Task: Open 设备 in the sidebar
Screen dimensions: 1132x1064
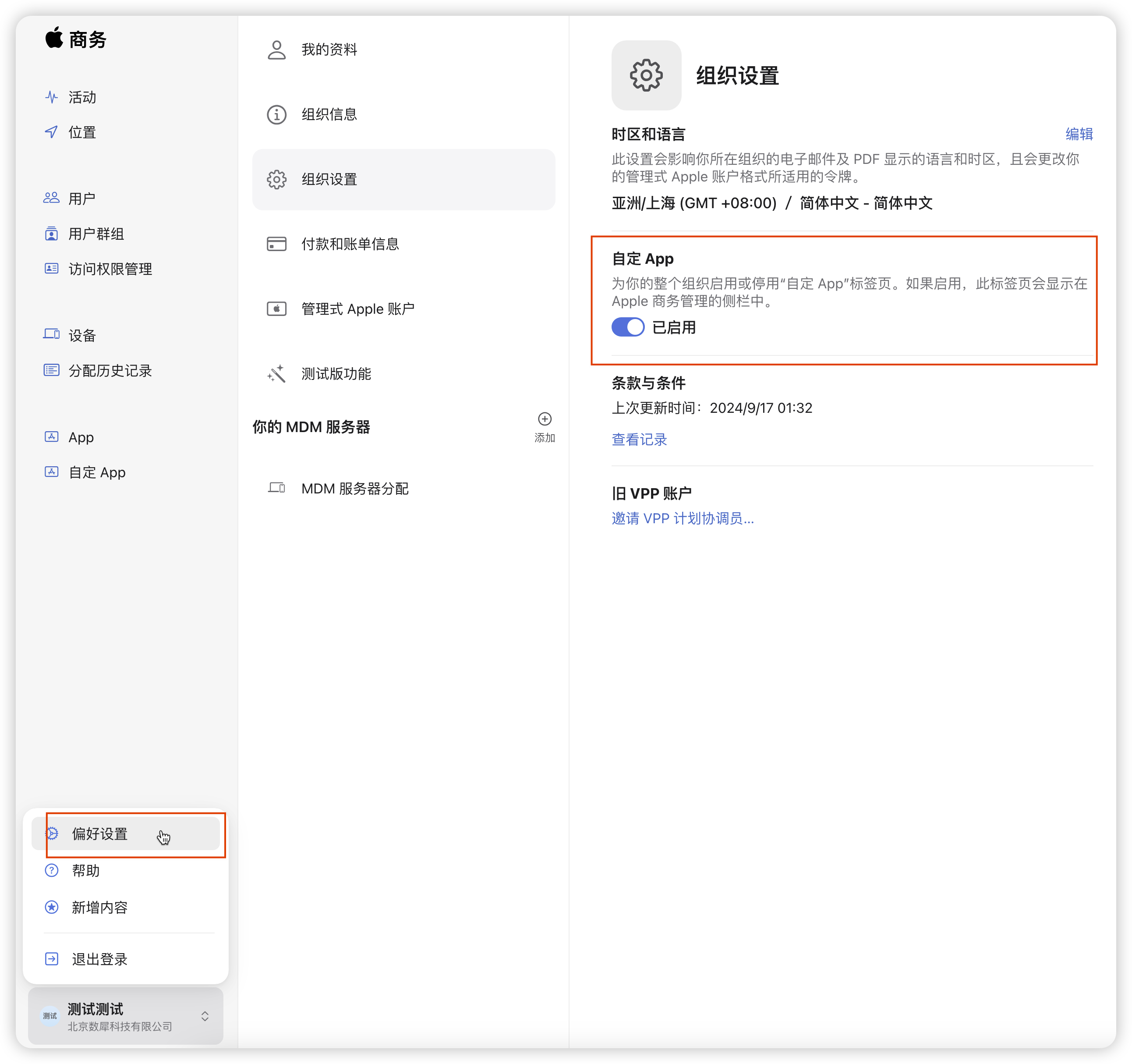Action: (x=82, y=335)
